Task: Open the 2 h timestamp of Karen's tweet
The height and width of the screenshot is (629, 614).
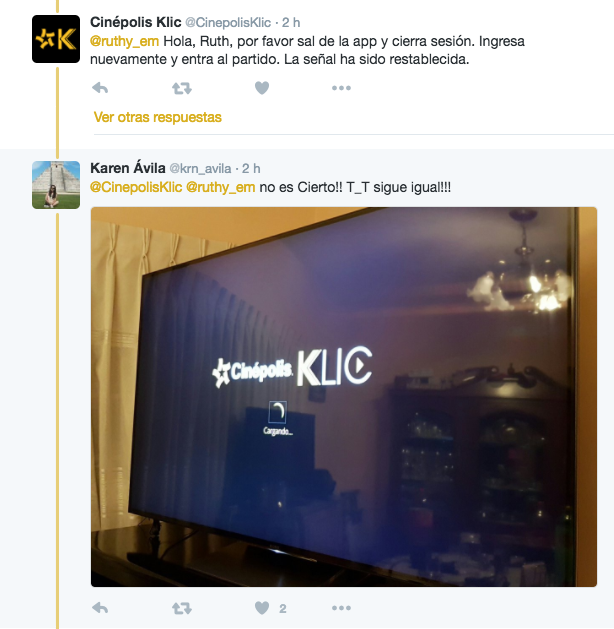Action: pos(251,168)
